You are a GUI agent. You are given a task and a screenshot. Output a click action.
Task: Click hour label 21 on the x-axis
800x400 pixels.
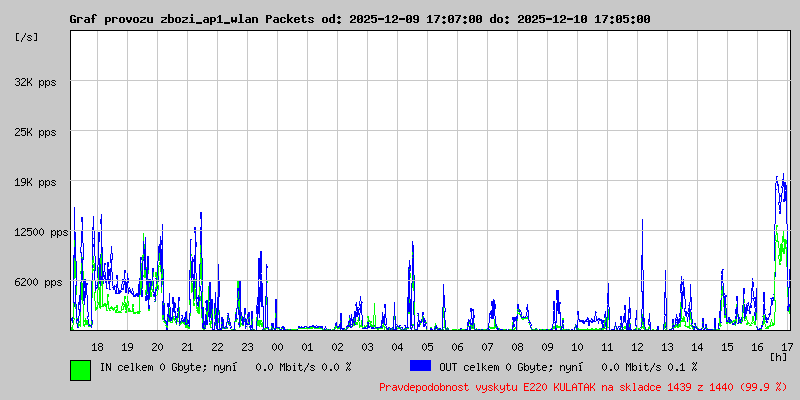pos(187,347)
